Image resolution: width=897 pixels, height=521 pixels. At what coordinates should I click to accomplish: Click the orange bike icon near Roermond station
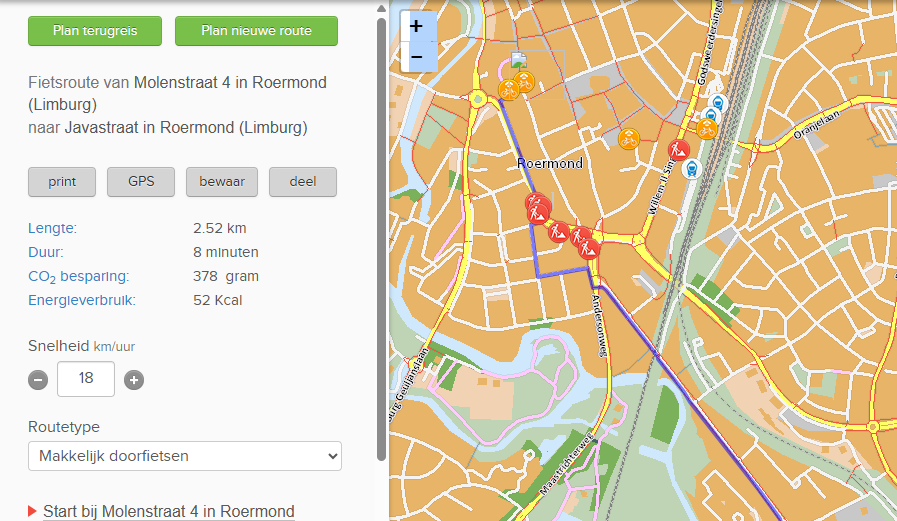(707, 129)
